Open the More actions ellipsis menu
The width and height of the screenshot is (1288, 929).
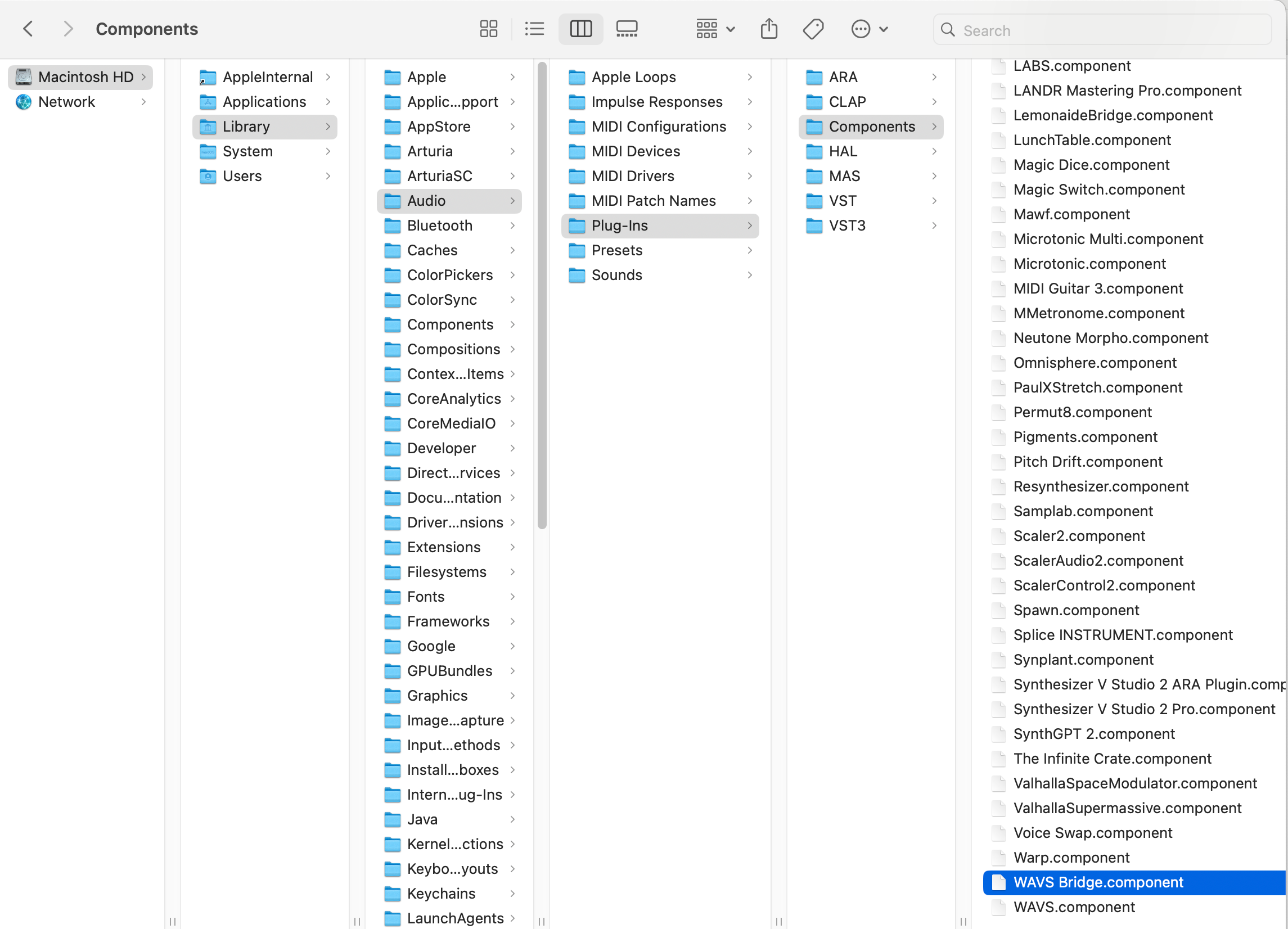[869, 29]
